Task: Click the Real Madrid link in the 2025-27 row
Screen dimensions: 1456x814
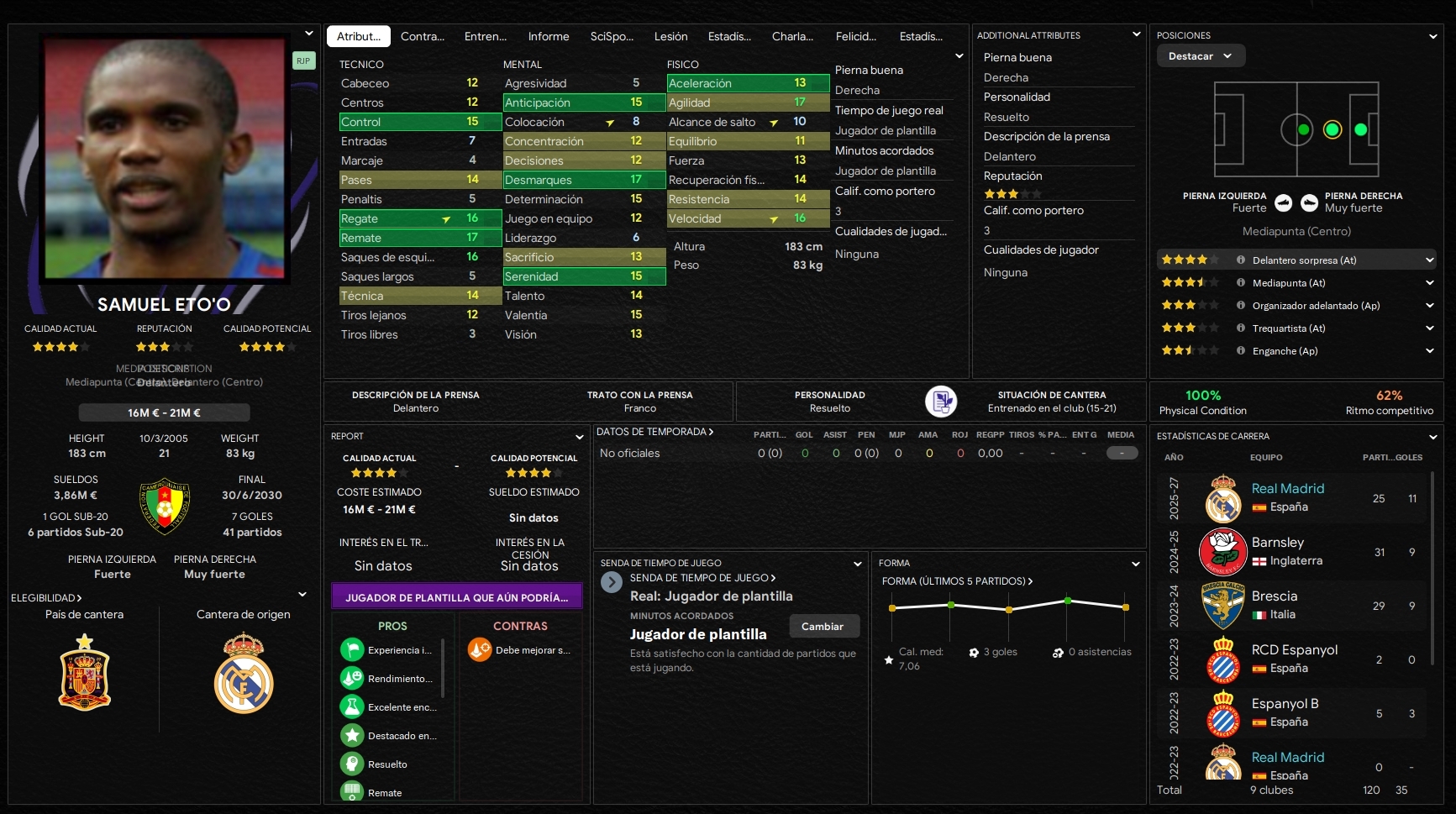Action: click(1288, 488)
